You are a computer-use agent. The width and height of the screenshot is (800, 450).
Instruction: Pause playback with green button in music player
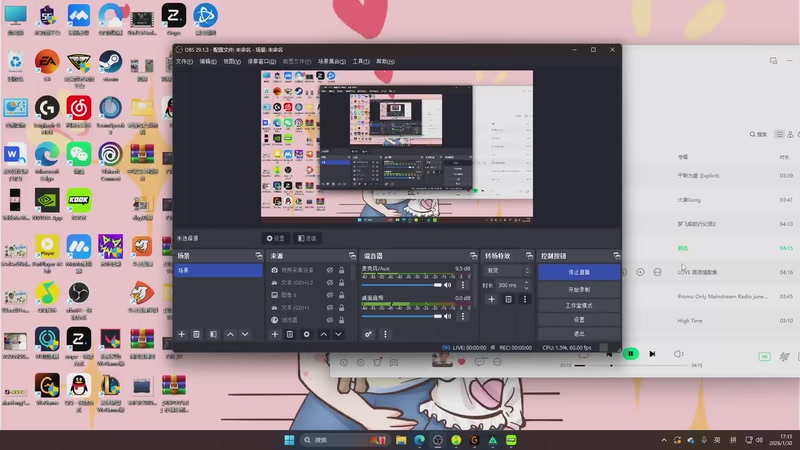631,354
